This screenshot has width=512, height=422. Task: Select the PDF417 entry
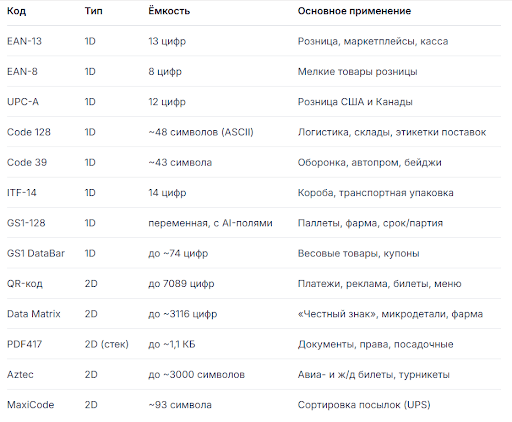tap(24, 344)
